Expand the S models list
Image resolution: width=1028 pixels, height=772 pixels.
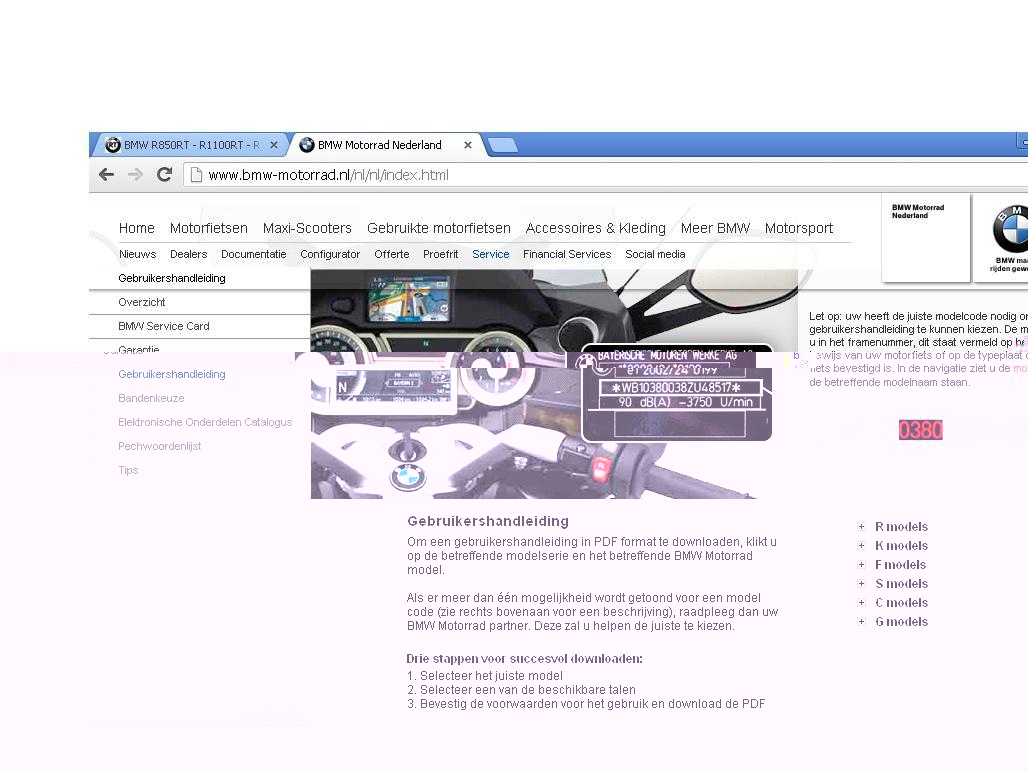[x=900, y=584]
